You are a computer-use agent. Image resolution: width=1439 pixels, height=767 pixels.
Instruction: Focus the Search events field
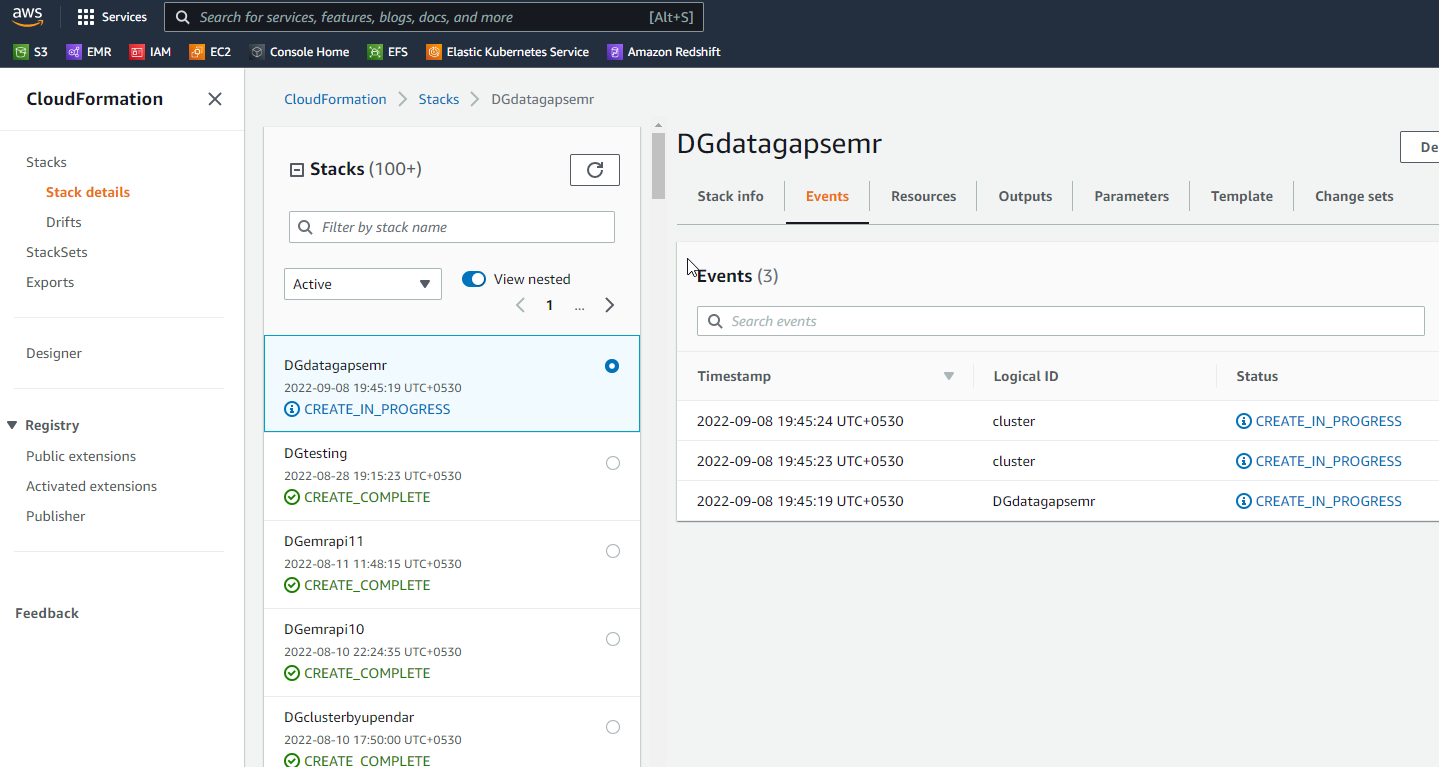pos(1061,321)
